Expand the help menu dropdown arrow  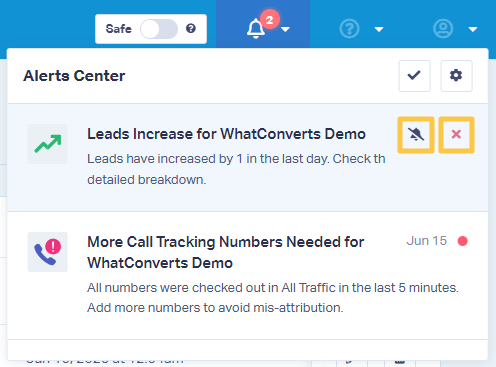coord(379,30)
